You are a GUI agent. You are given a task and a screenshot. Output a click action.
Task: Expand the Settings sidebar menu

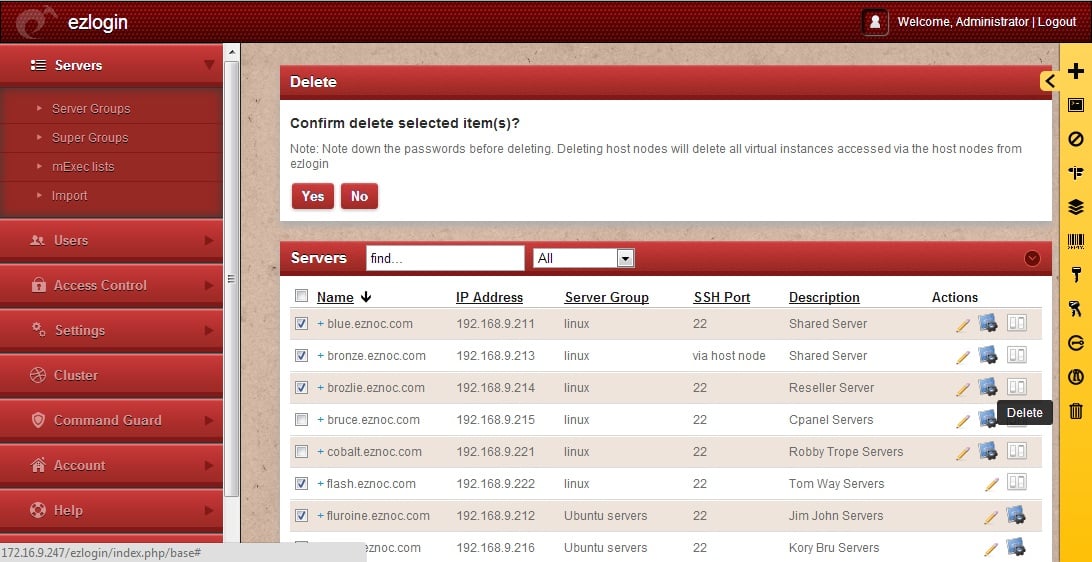[111, 330]
